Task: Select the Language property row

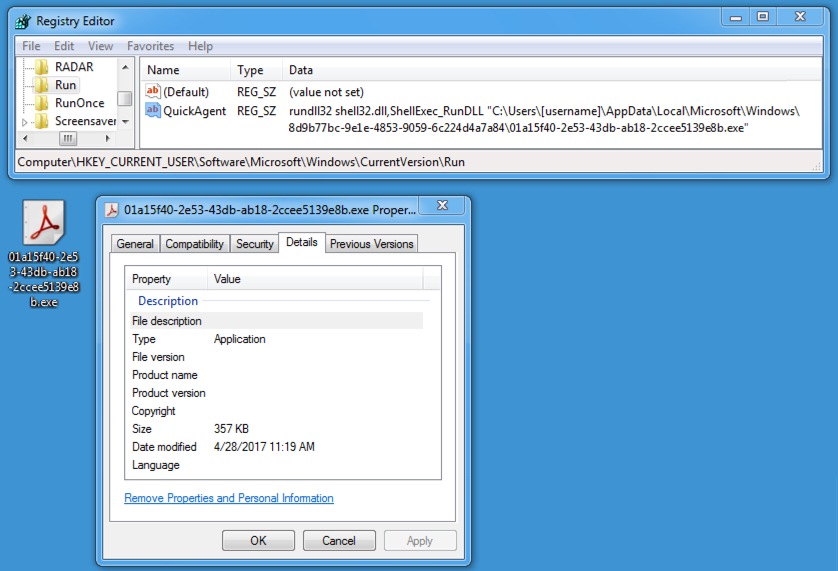Action: 276,465
